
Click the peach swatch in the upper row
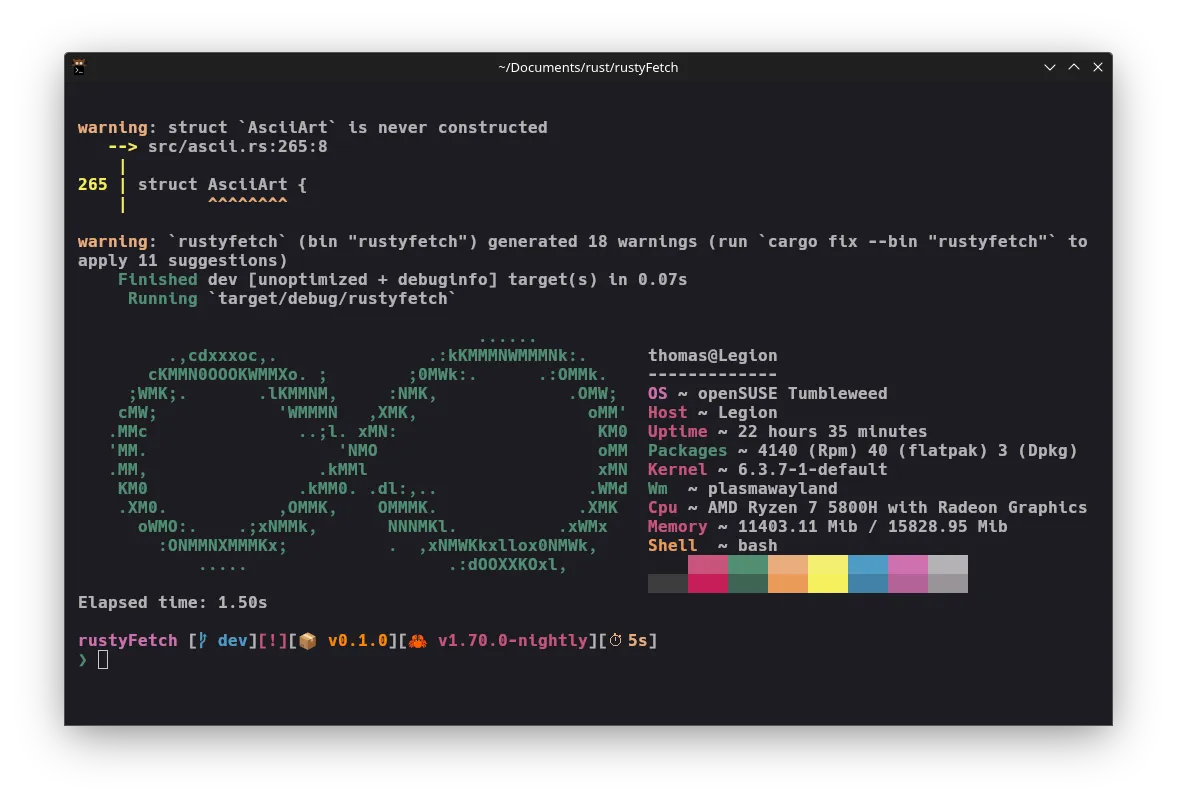click(x=787, y=565)
